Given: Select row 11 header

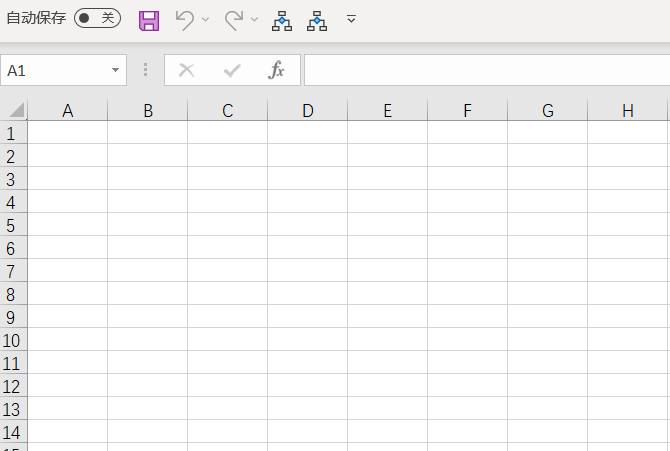Looking at the screenshot, I should point(13,363).
